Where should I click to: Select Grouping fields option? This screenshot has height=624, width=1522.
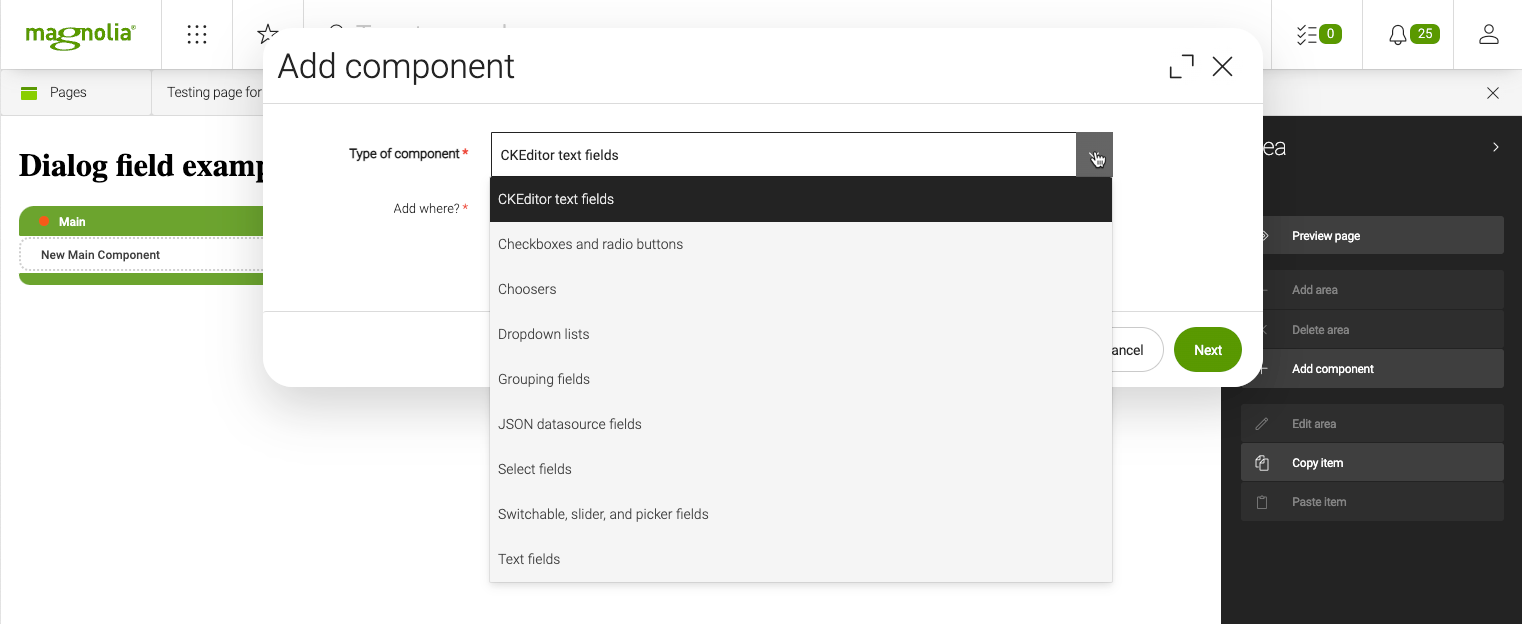click(x=801, y=379)
